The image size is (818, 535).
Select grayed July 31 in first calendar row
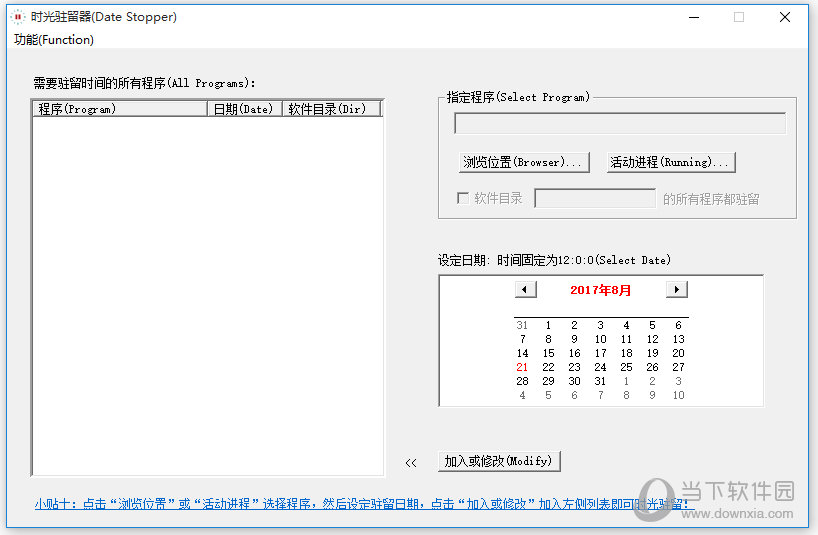(x=522, y=325)
